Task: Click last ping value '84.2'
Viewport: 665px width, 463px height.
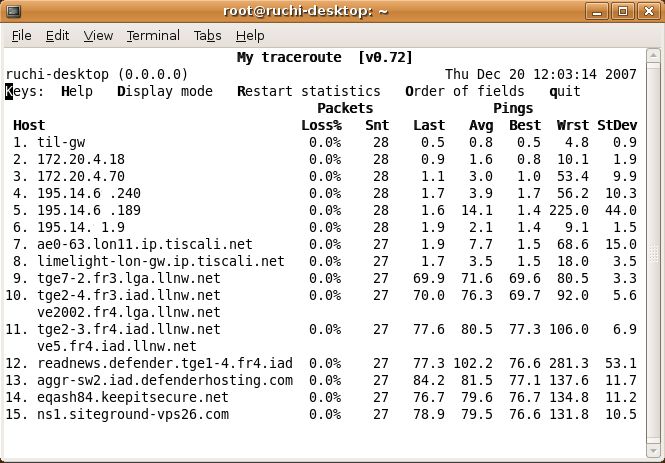Action: pos(429,380)
